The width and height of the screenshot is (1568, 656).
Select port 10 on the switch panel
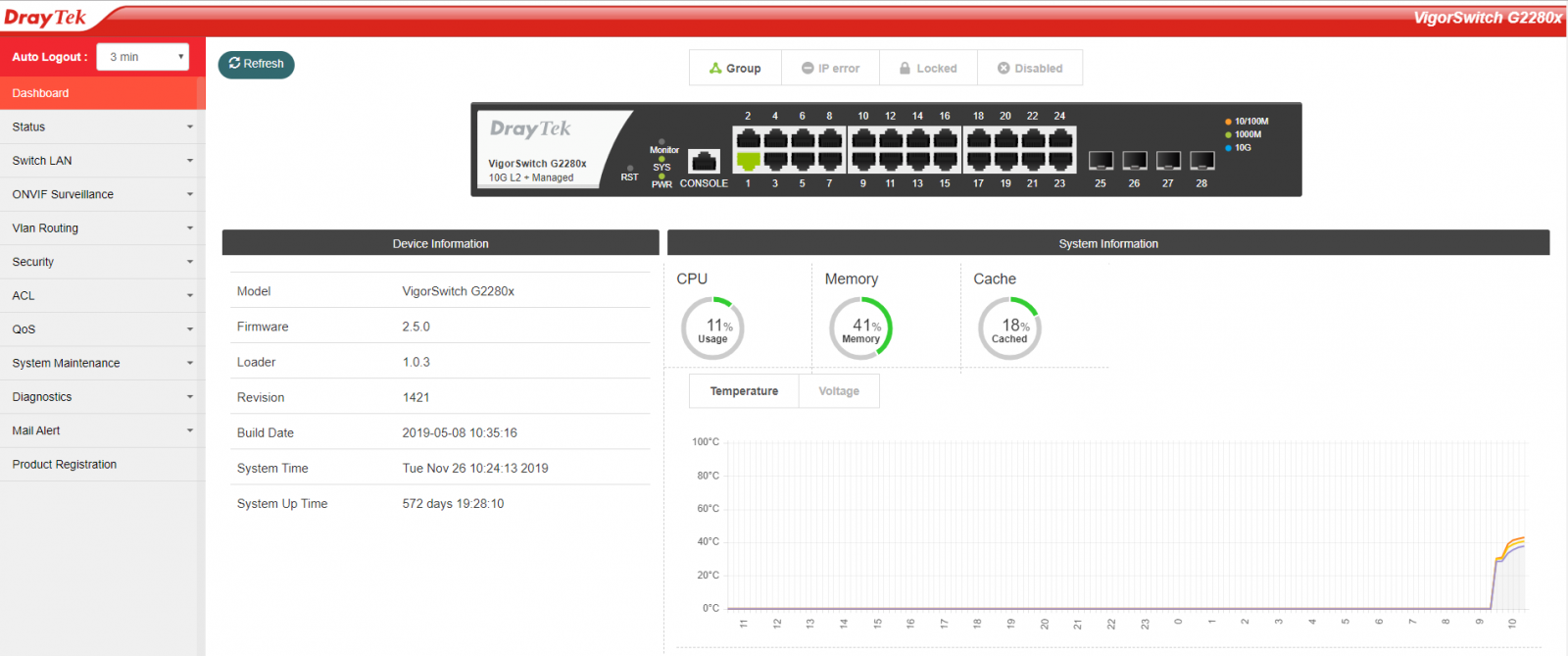tap(863, 137)
